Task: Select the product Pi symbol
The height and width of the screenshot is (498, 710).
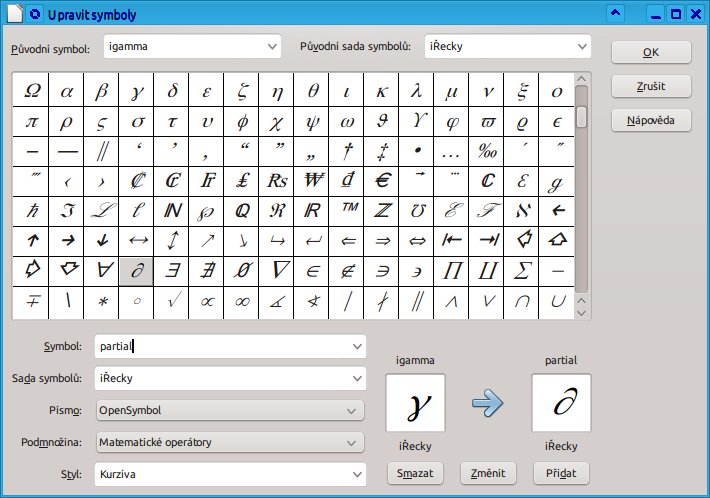Action: [x=452, y=271]
